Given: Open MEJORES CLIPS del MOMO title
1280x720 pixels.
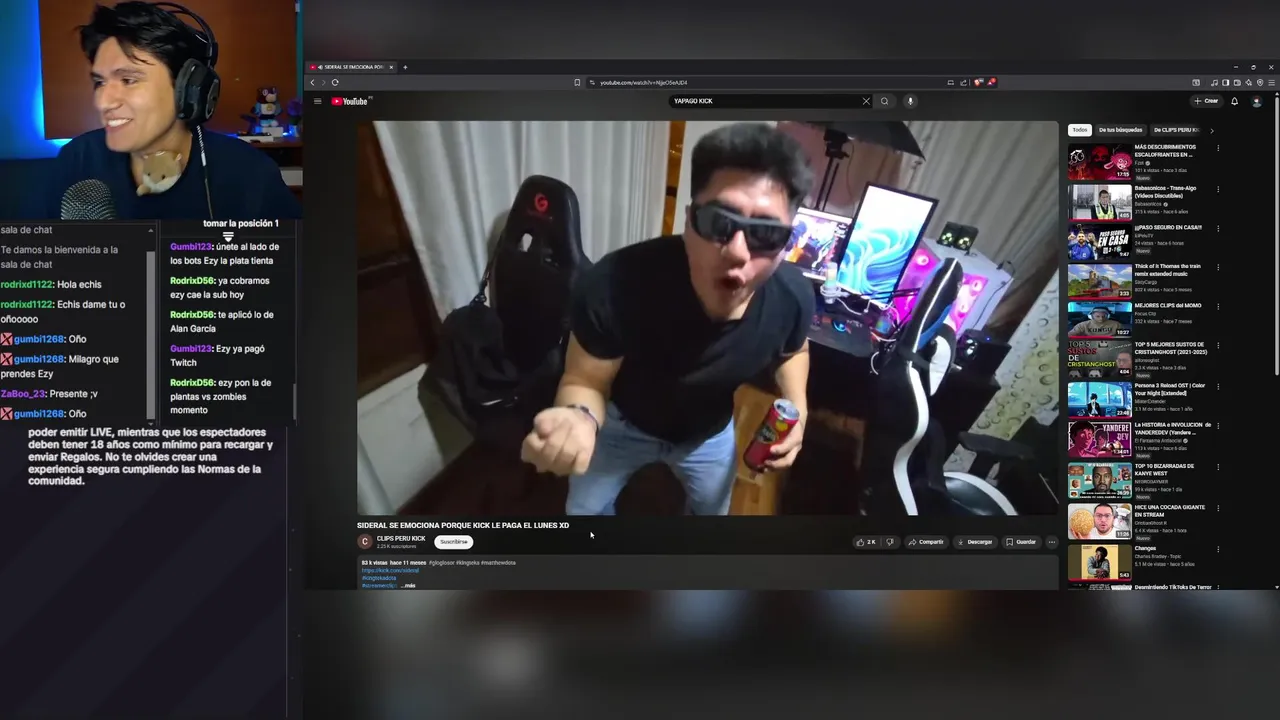Looking at the screenshot, I should [1168, 306].
